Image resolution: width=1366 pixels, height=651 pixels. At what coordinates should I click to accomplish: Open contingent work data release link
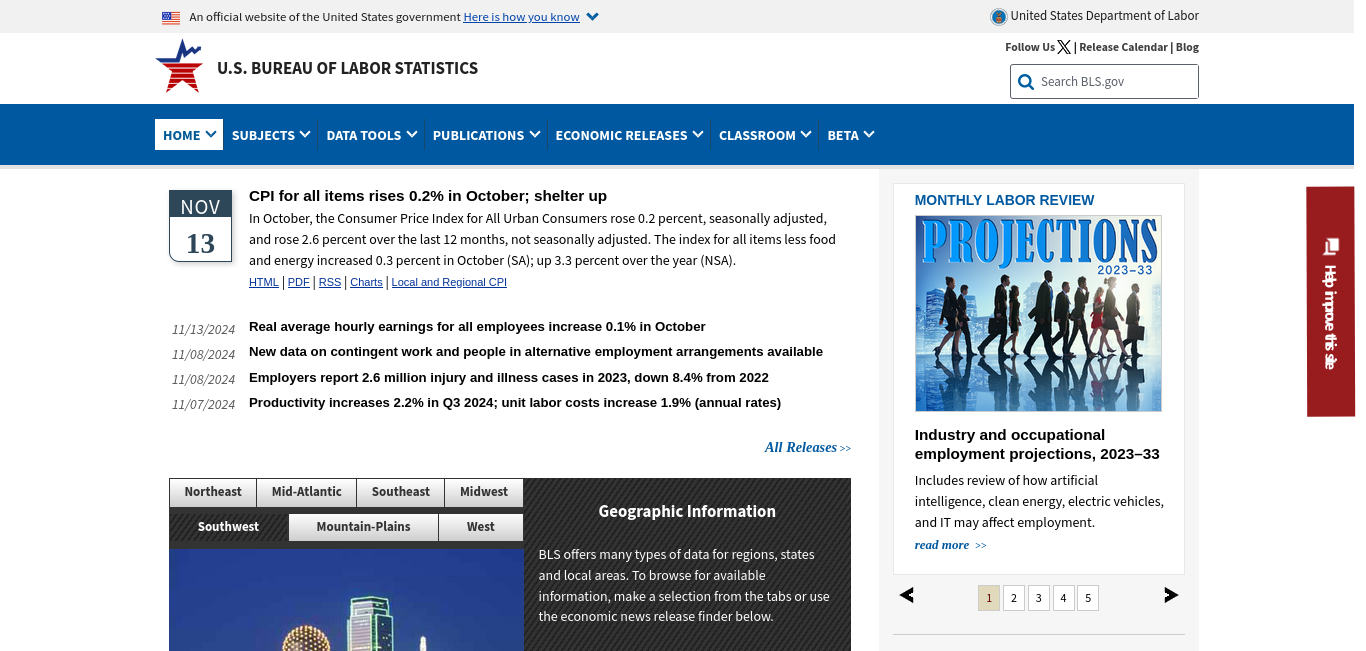[x=536, y=352]
